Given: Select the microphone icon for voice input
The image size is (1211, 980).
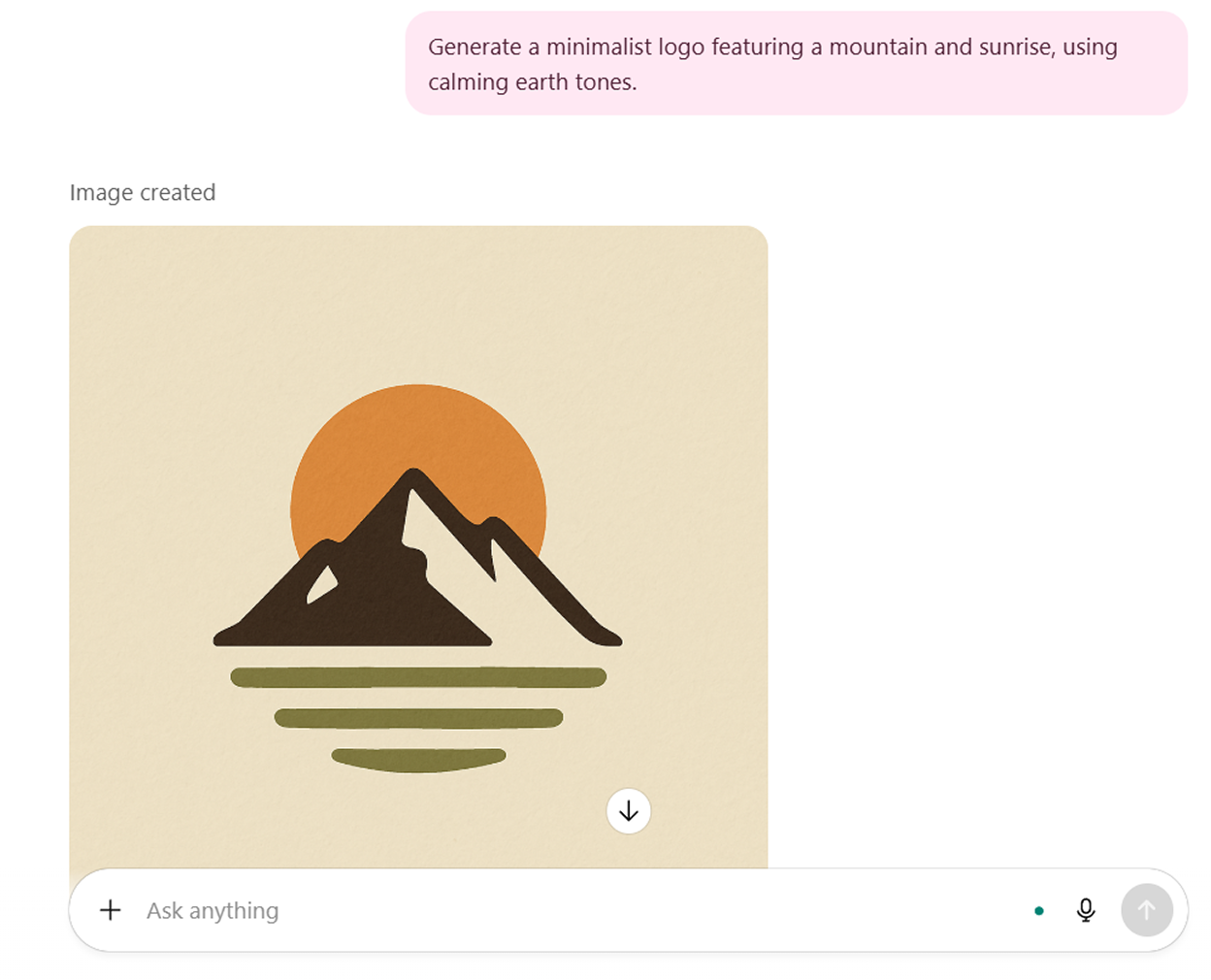Looking at the screenshot, I should click(x=1086, y=910).
